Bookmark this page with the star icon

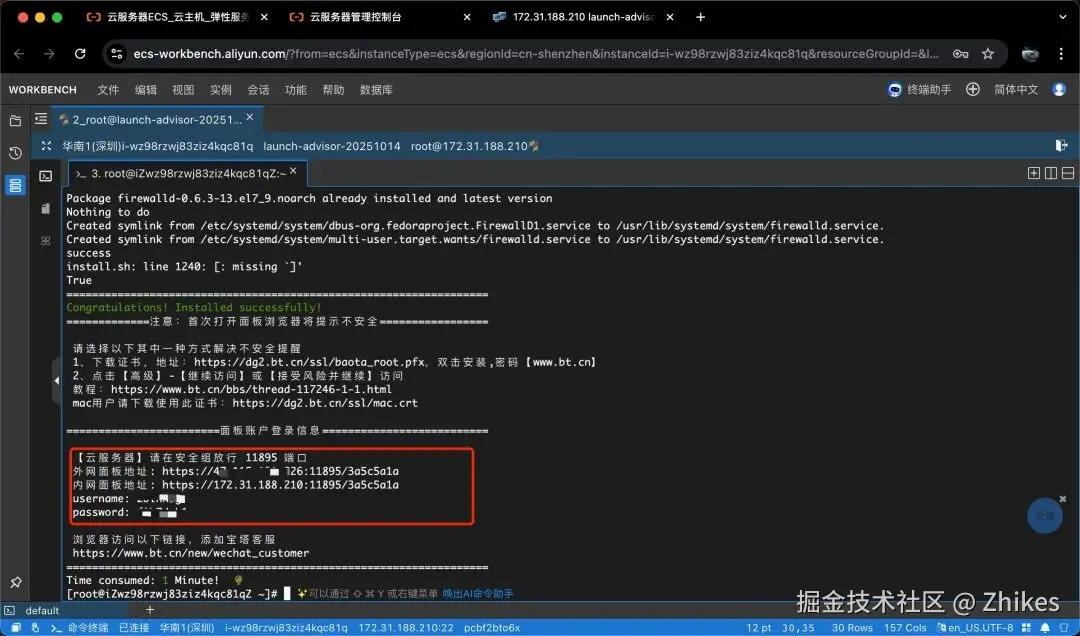tap(988, 54)
